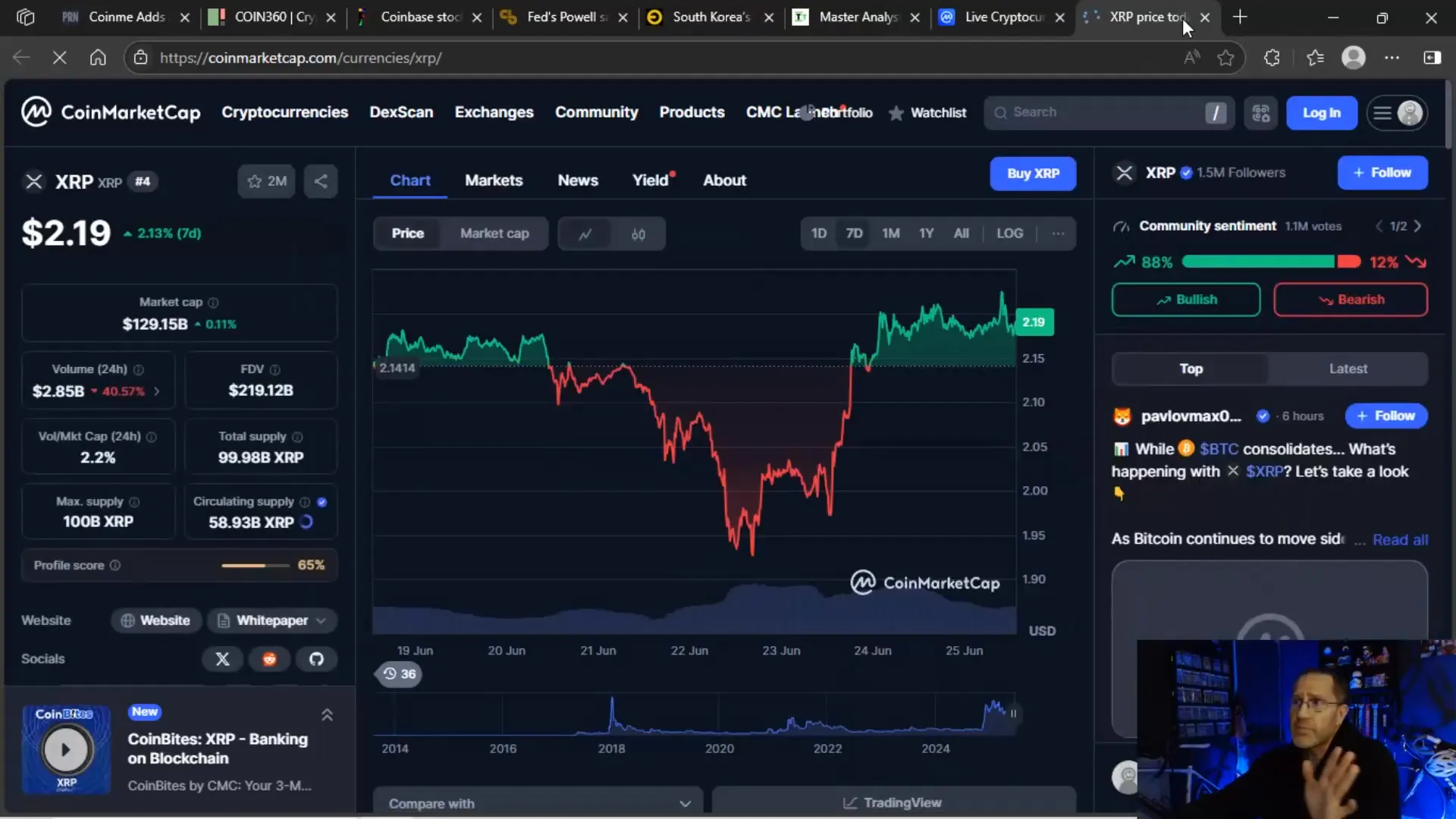Click Profile score 65% progress bar
Image resolution: width=1456 pixels, height=819 pixels.
pyautogui.click(x=255, y=566)
